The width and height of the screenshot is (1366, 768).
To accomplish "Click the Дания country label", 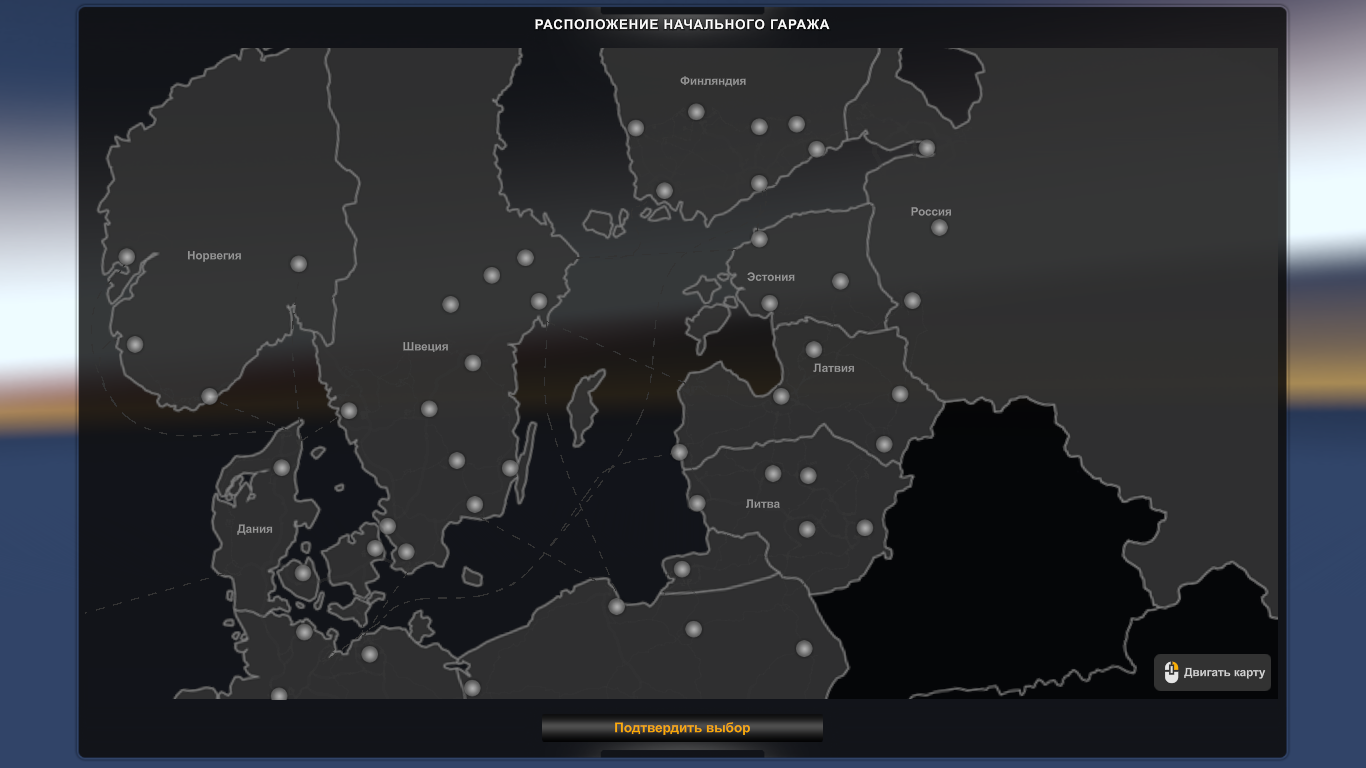I will coord(255,529).
